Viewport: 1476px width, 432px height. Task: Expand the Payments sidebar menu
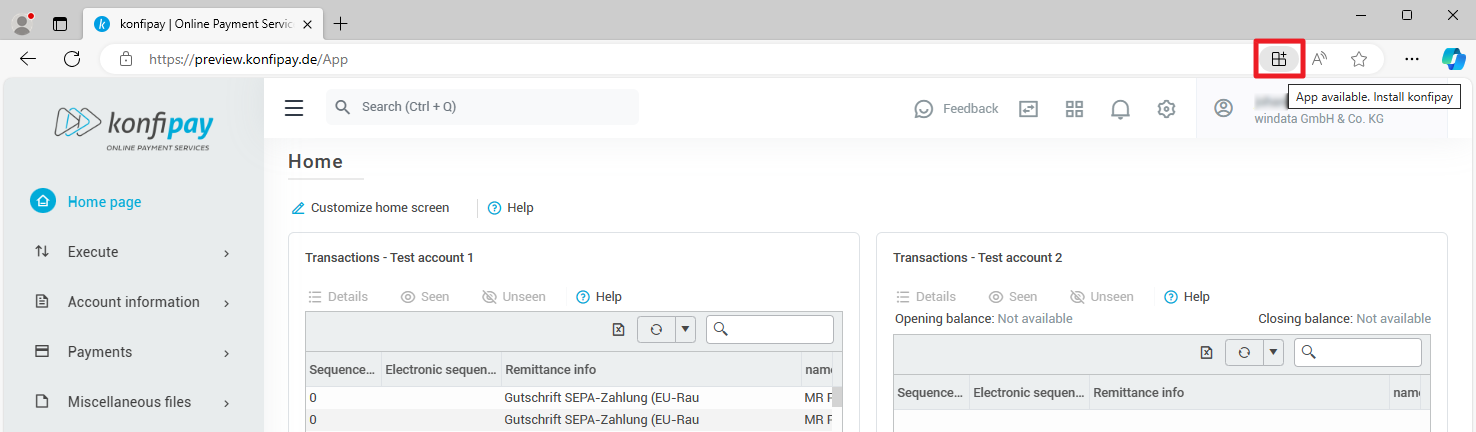coord(132,352)
